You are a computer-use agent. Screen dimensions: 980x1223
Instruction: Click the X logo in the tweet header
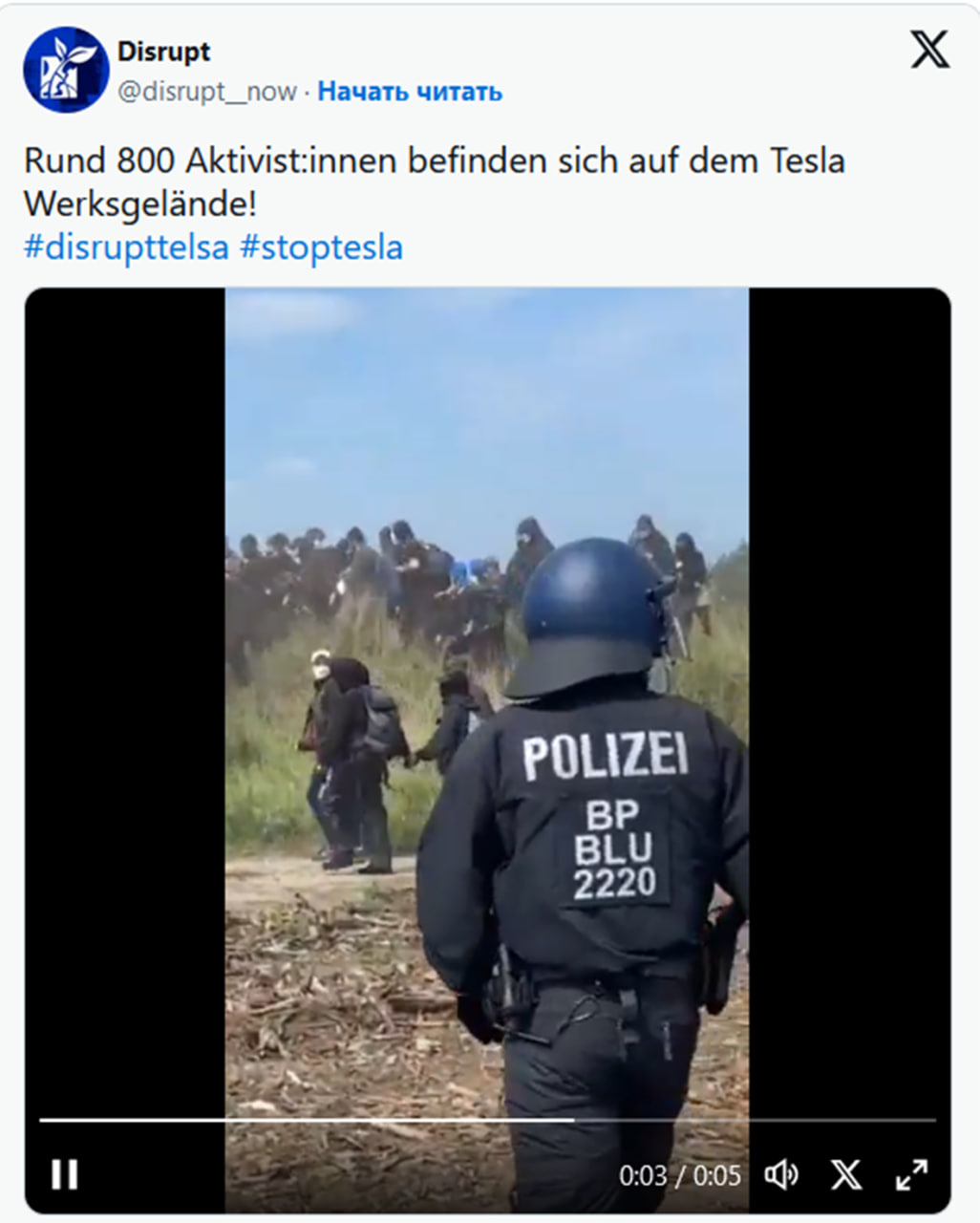[929, 49]
